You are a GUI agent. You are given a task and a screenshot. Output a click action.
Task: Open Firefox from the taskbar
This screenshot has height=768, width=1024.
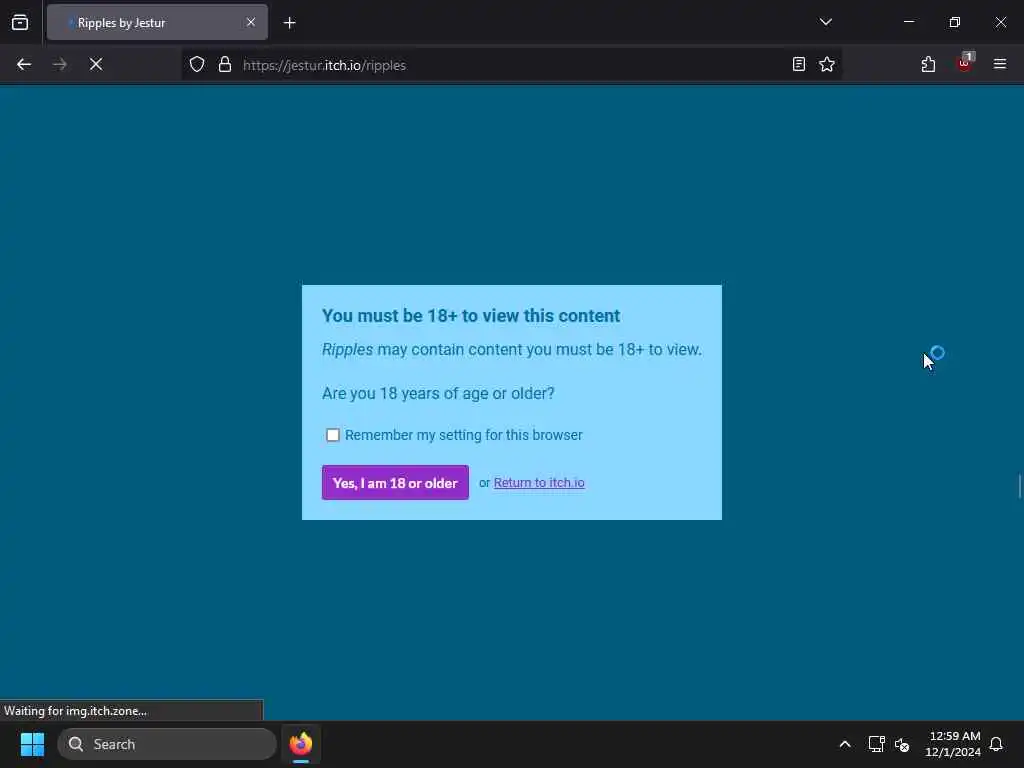click(x=300, y=744)
